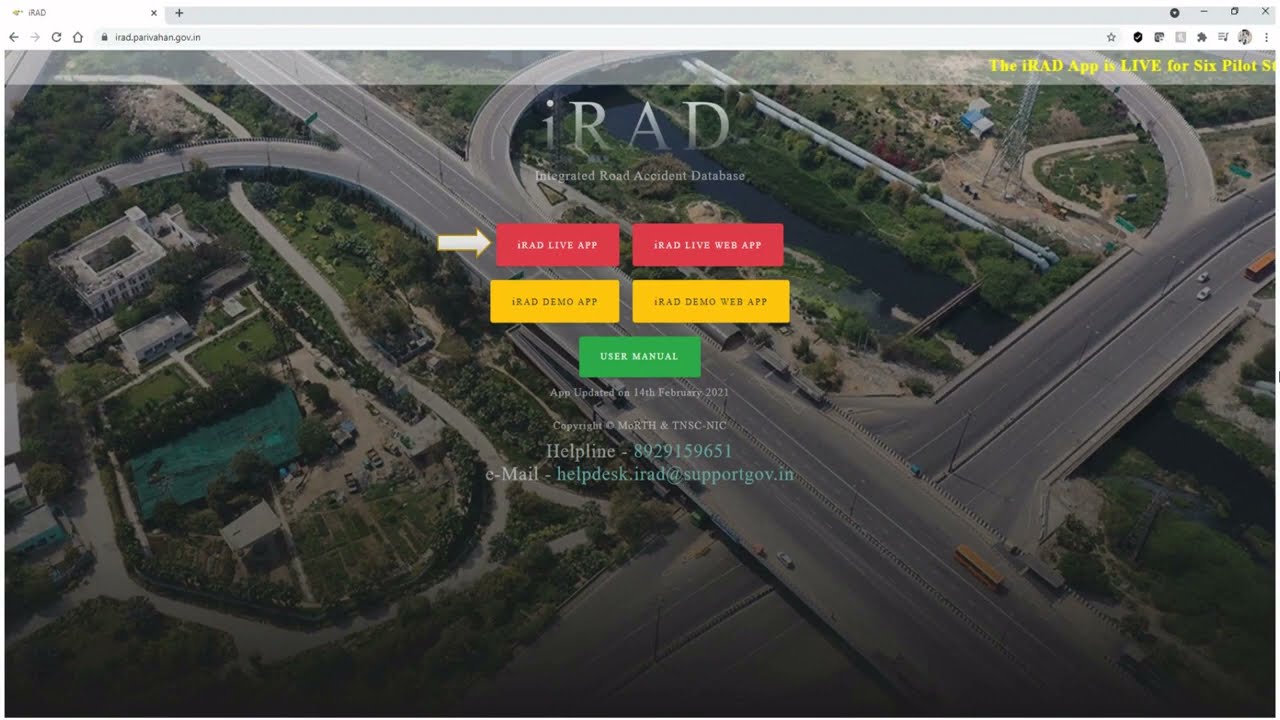
Task: Open the black shield extension icon
Action: pos(1138,37)
